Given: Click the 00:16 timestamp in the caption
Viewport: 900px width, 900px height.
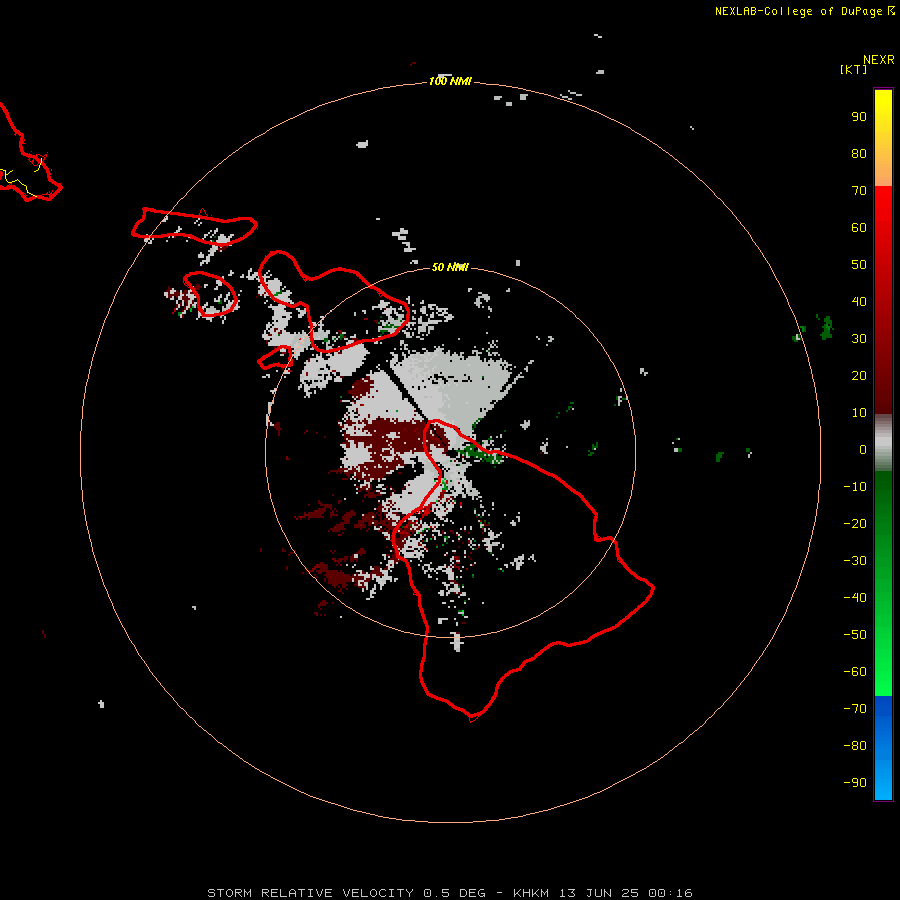Looking at the screenshot, I should [x=670, y=893].
